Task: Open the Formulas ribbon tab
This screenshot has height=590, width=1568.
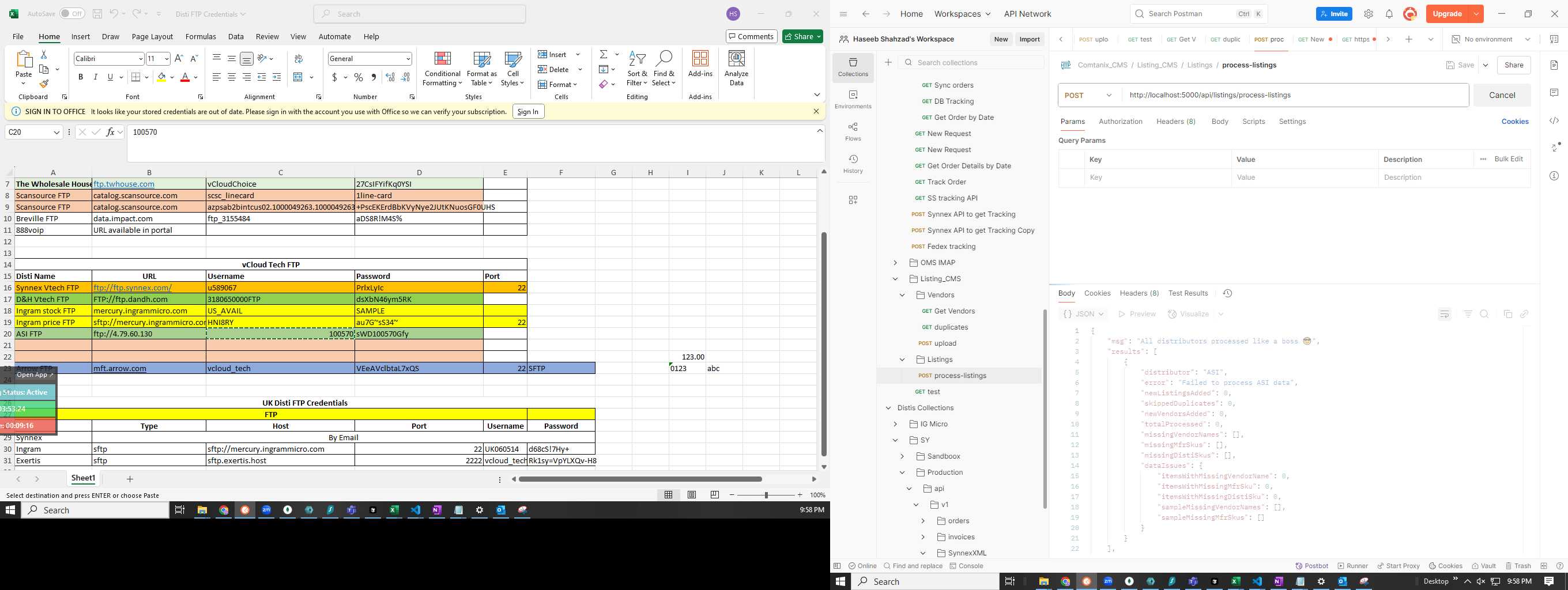Action: [x=200, y=36]
